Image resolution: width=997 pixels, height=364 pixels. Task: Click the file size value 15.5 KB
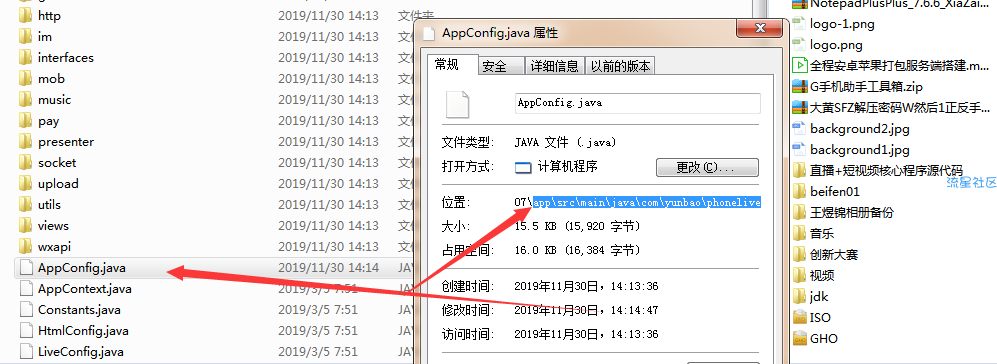coord(577,227)
